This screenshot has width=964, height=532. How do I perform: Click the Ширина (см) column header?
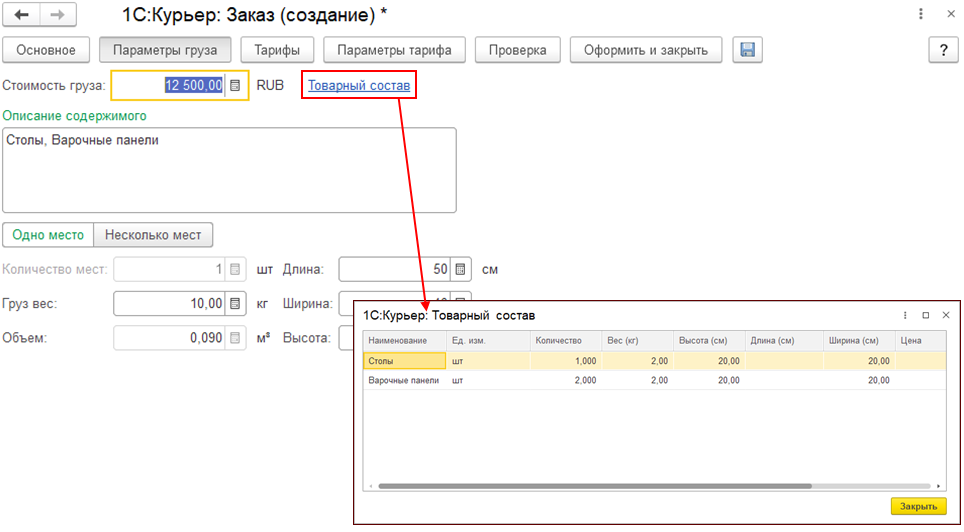[859, 341]
